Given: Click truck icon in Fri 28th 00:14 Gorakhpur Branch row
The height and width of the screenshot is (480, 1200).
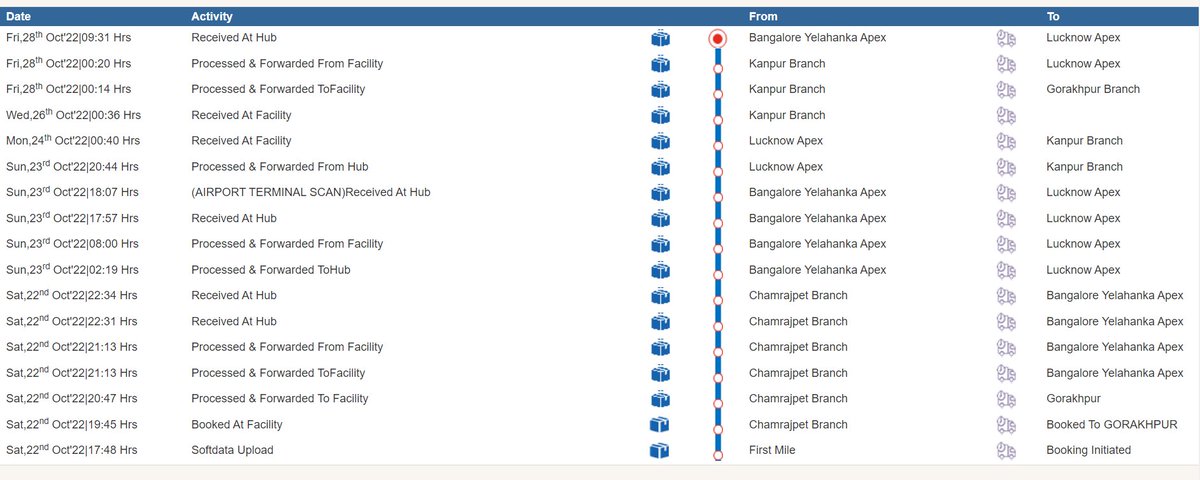Looking at the screenshot, I should 1006,90.
